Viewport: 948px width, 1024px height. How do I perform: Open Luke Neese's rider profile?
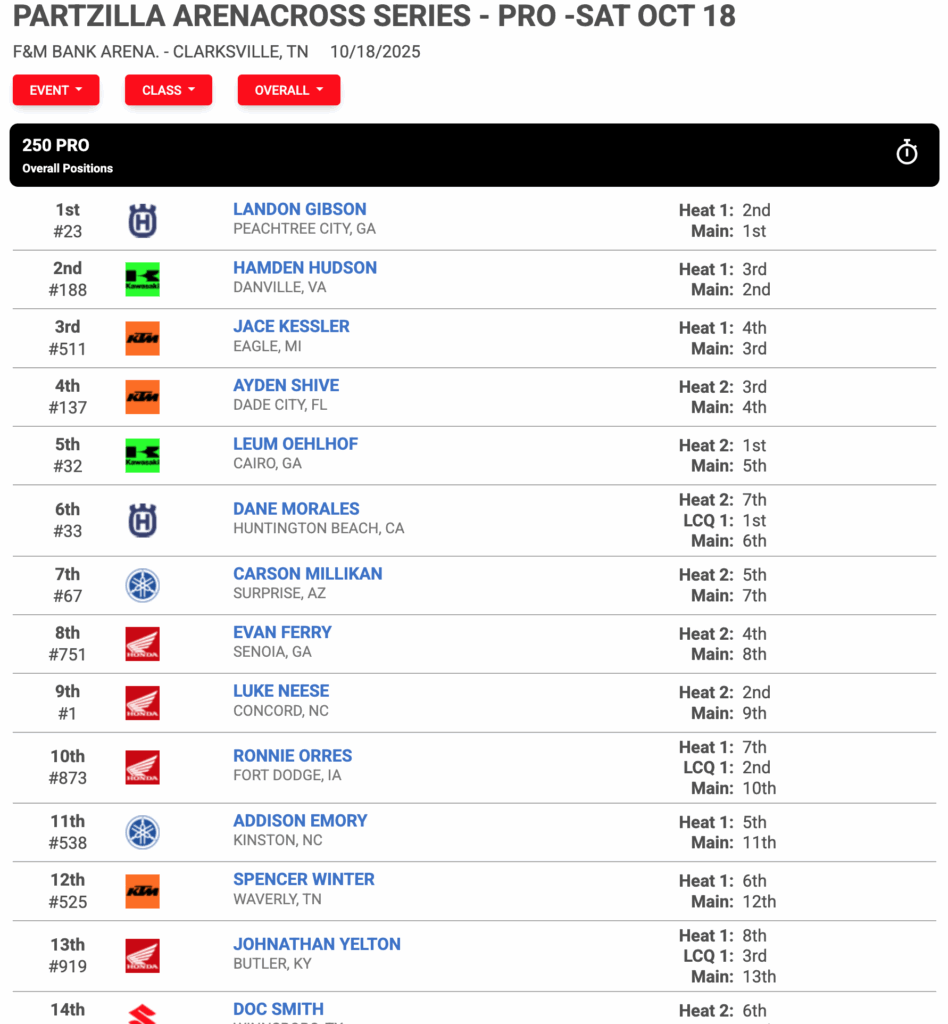click(x=281, y=691)
